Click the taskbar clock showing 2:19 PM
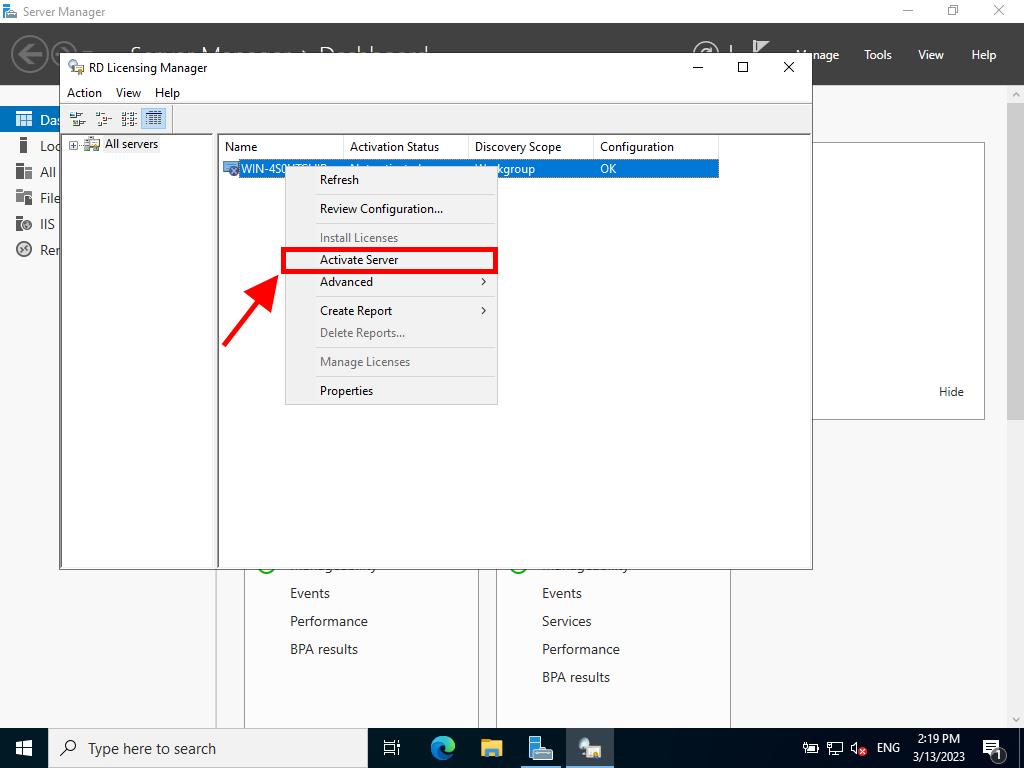The width and height of the screenshot is (1024, 768). 938,748
